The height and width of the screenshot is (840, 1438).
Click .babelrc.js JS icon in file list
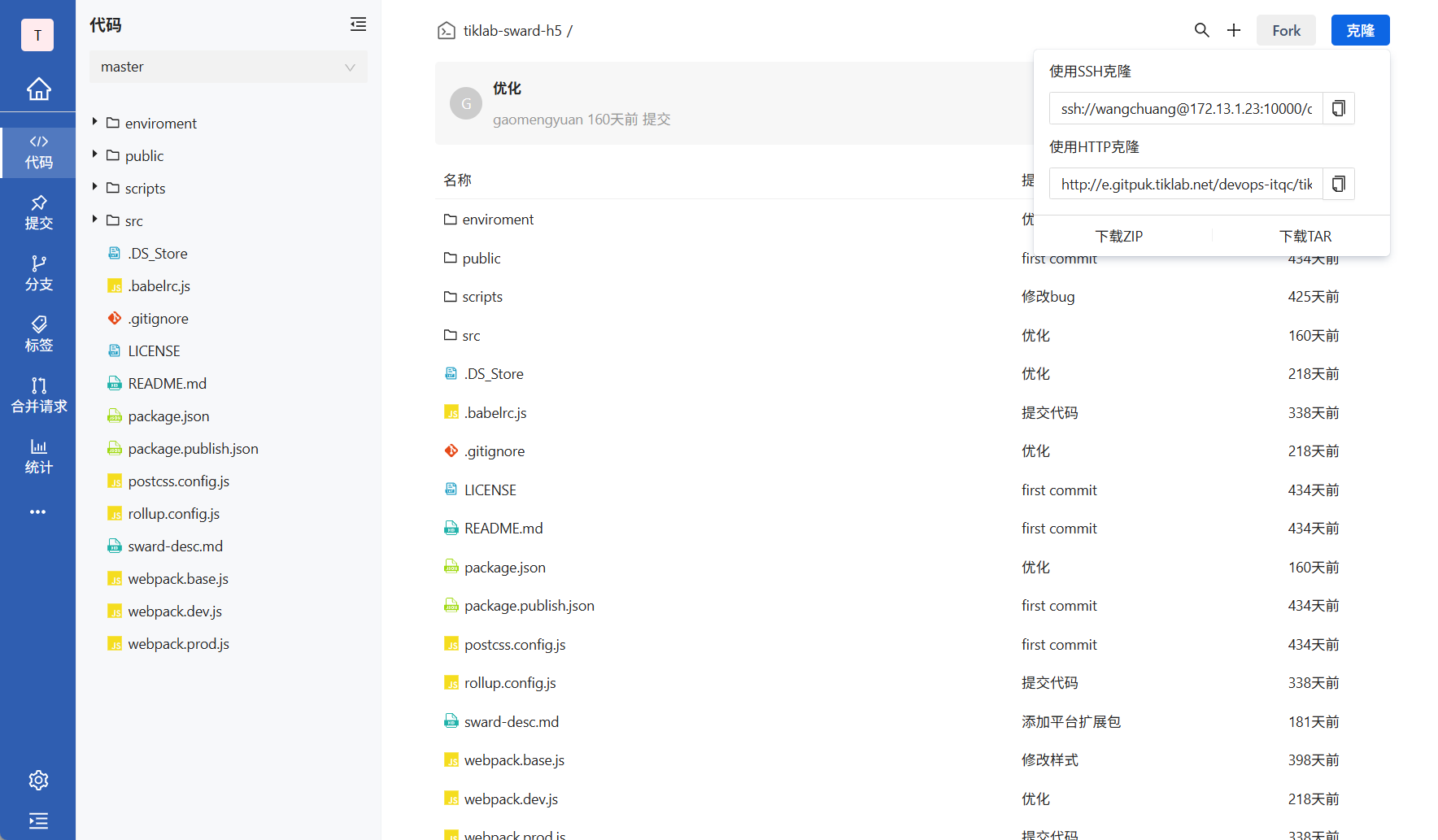point(451,412)
